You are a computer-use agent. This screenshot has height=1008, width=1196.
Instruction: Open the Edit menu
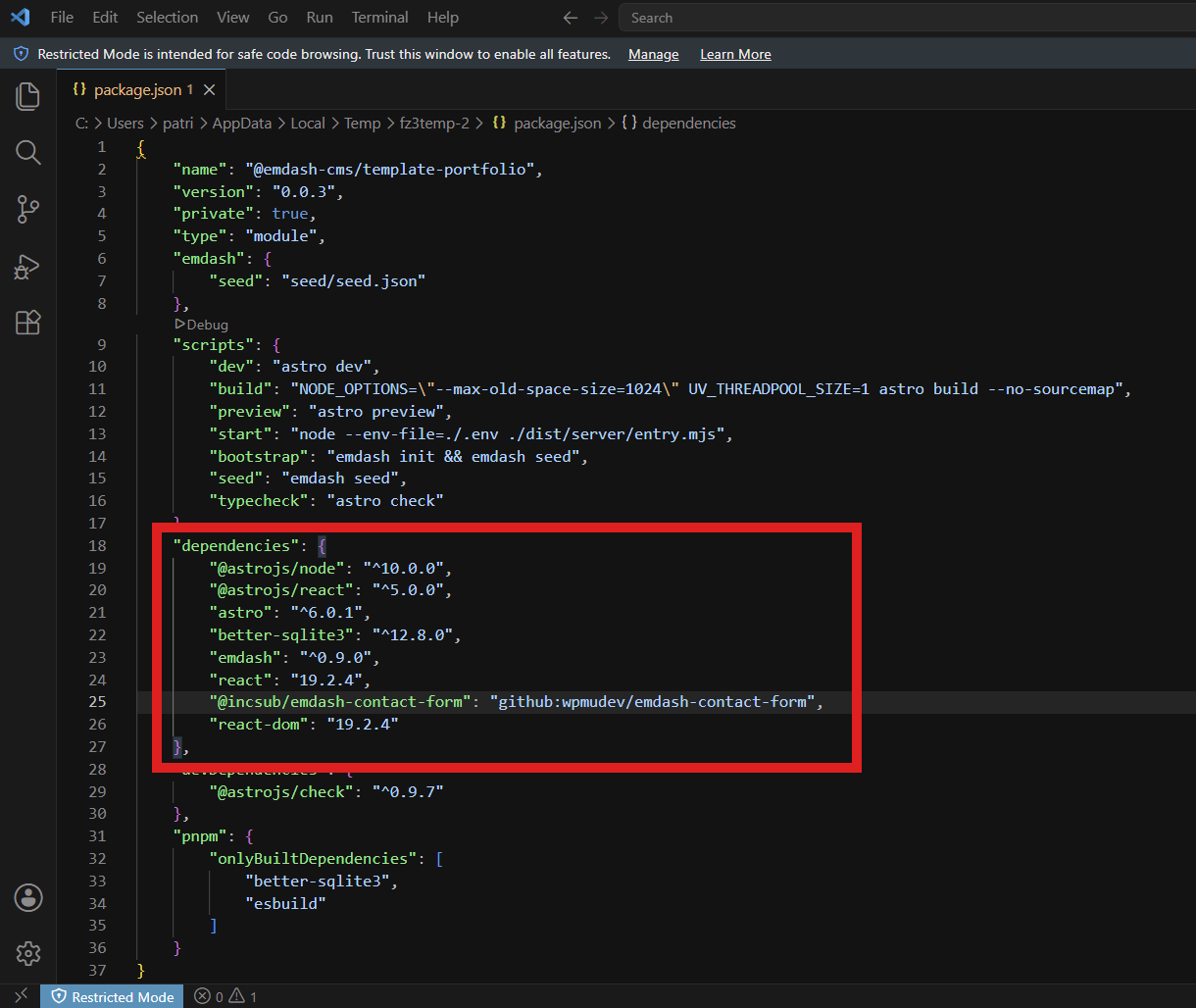105,18
